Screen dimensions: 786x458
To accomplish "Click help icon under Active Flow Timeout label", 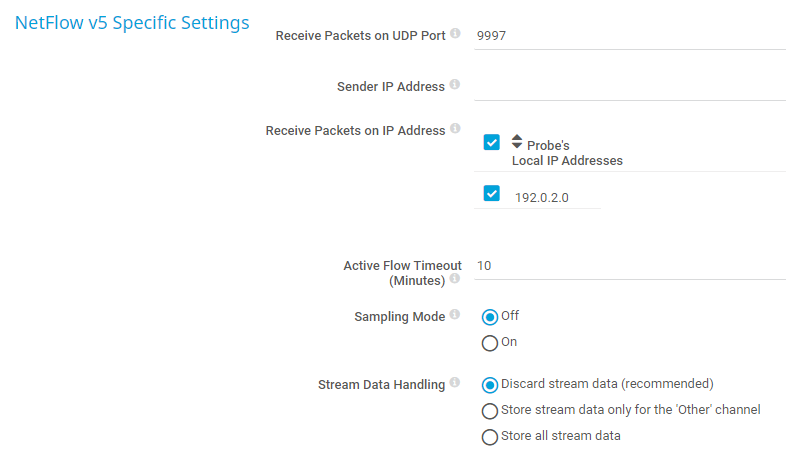I will click(454, 279).
